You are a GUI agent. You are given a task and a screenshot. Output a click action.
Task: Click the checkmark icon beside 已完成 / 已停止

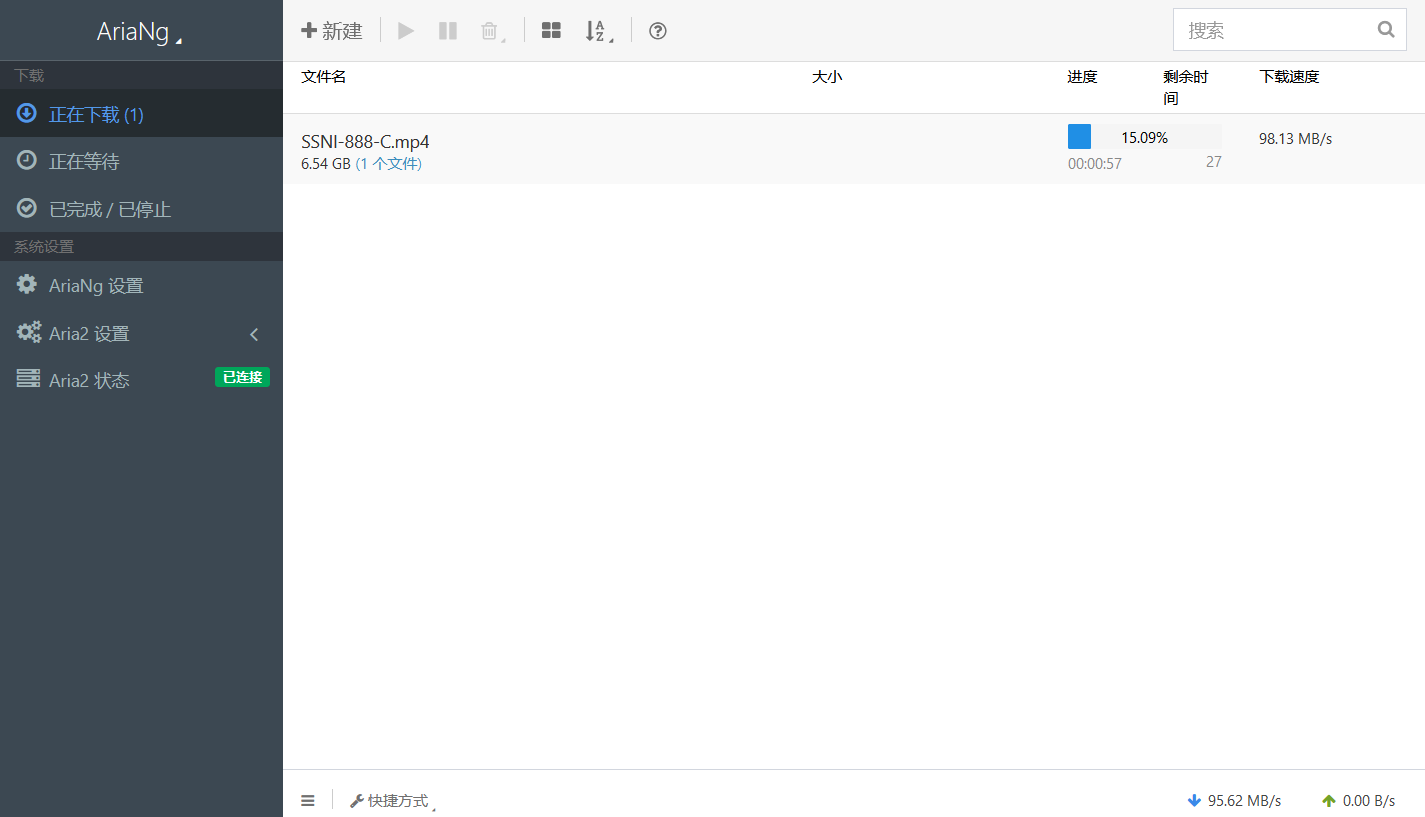[x=27, y=208]
